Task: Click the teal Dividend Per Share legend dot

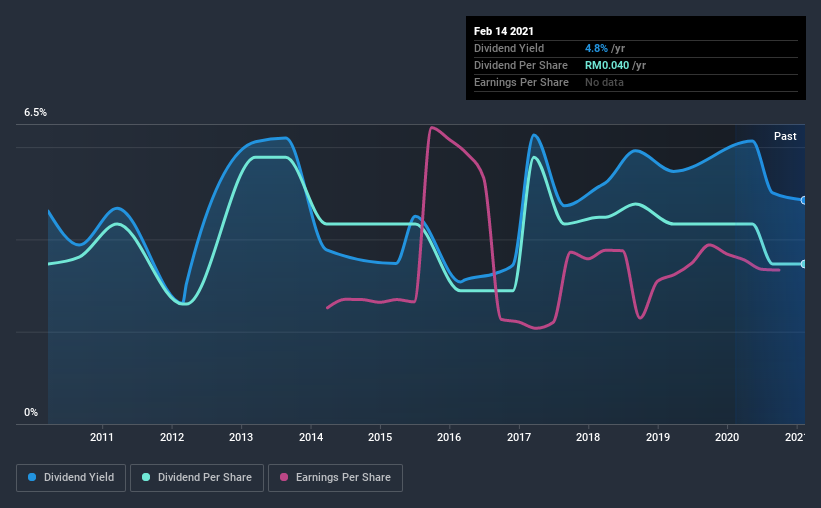Action: pyautogui.click(x=146, y=477)
